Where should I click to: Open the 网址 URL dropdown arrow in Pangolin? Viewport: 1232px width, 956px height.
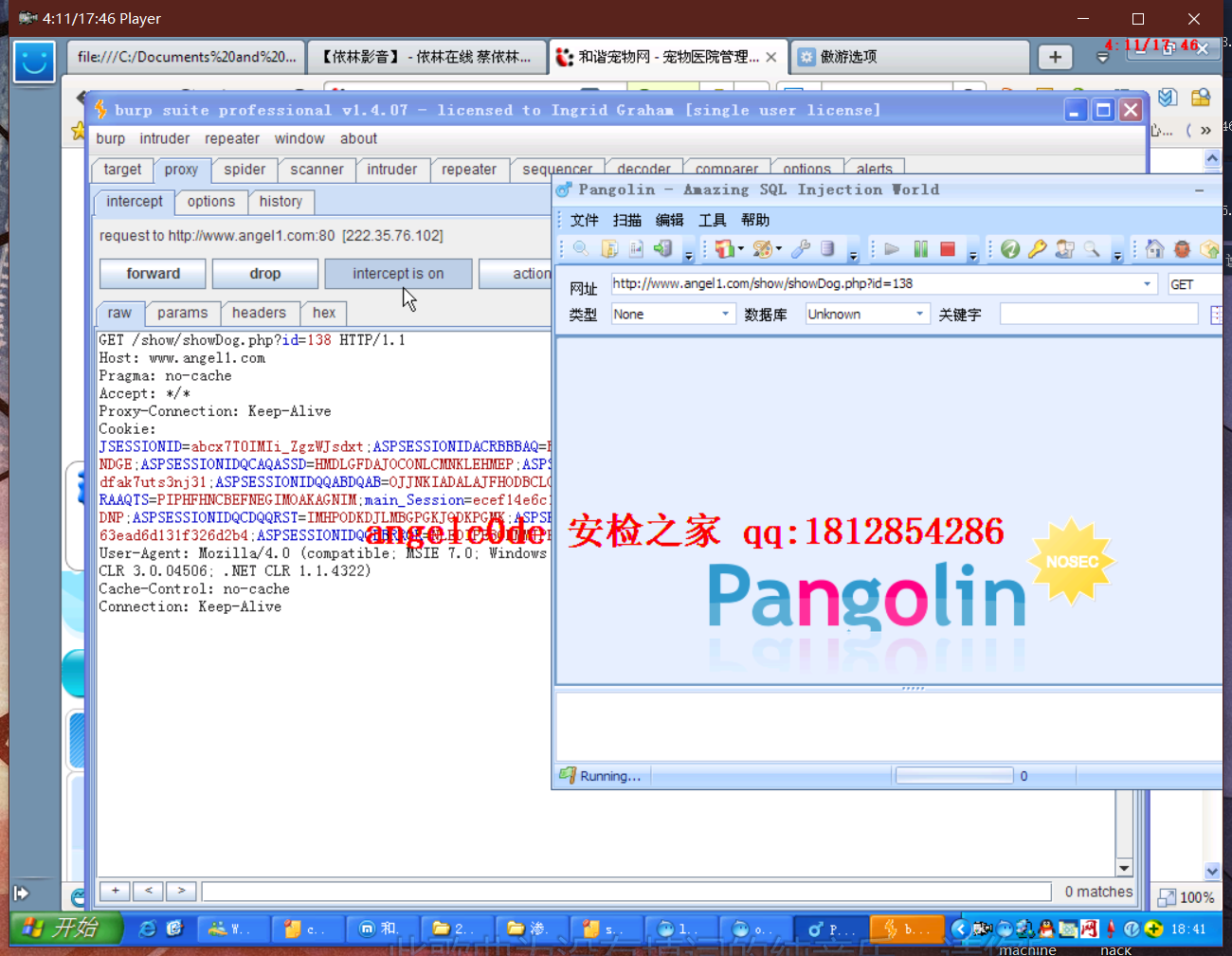click(1147, 283)
